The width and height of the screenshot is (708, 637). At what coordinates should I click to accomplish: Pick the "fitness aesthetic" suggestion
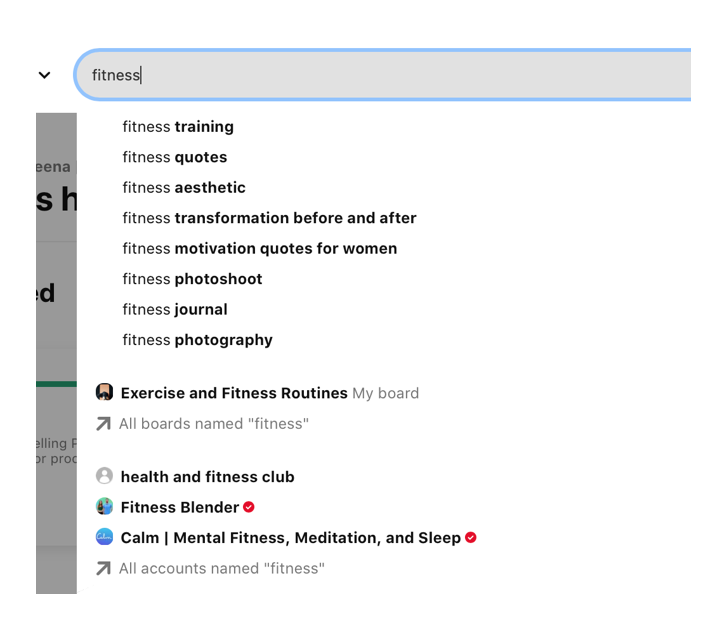pos(184,188)
